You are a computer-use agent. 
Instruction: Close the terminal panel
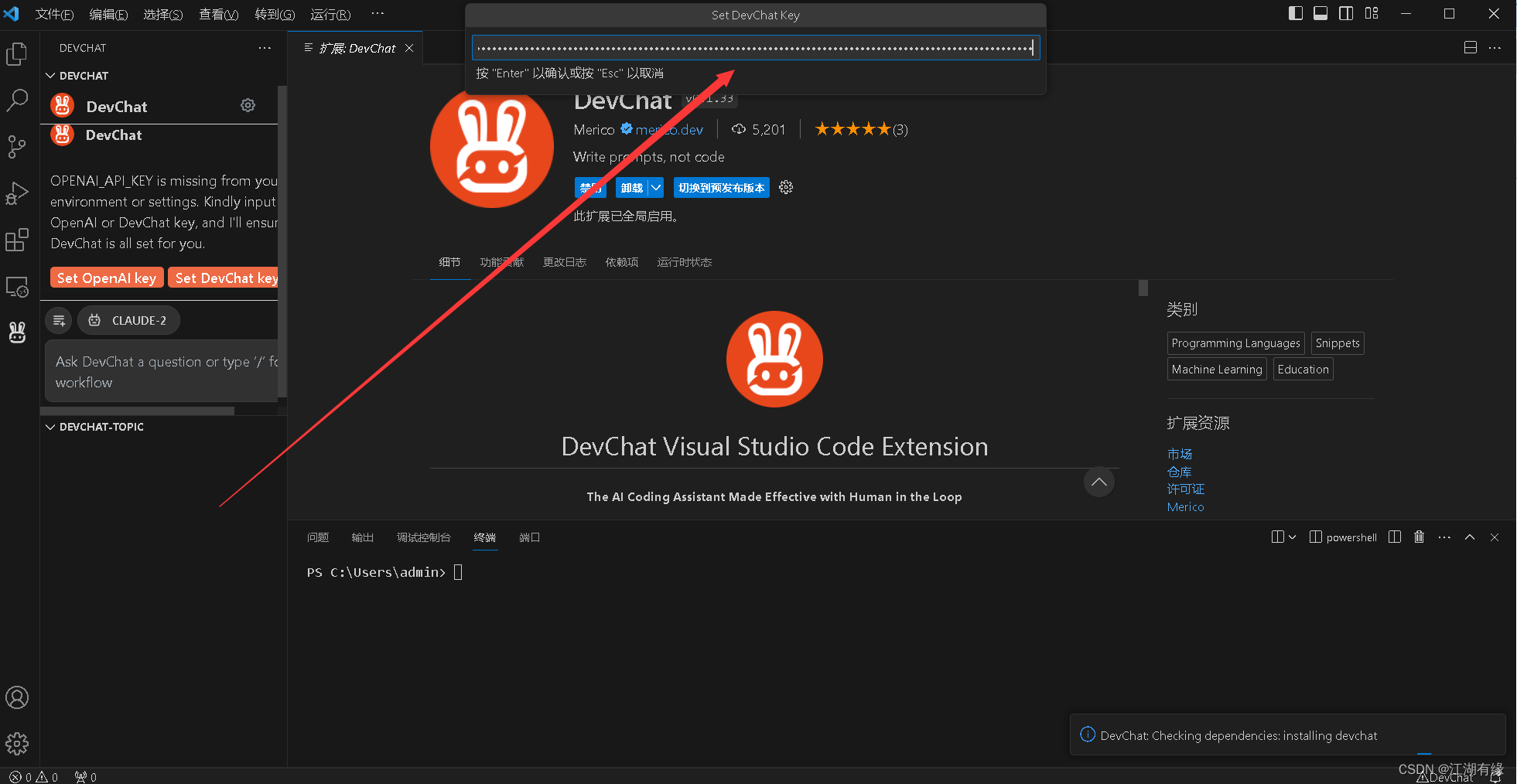[1495, 537]
